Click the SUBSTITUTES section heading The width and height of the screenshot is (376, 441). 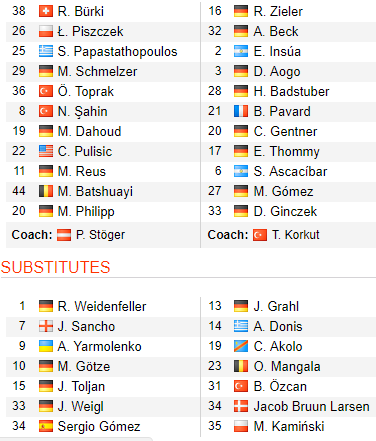click(55, 267)
